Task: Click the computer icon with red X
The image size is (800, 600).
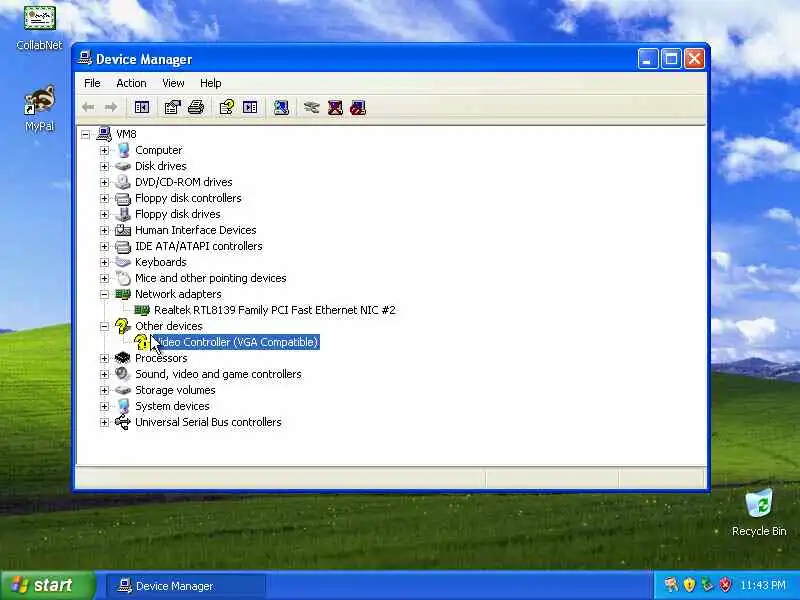Action: [335, 107]
